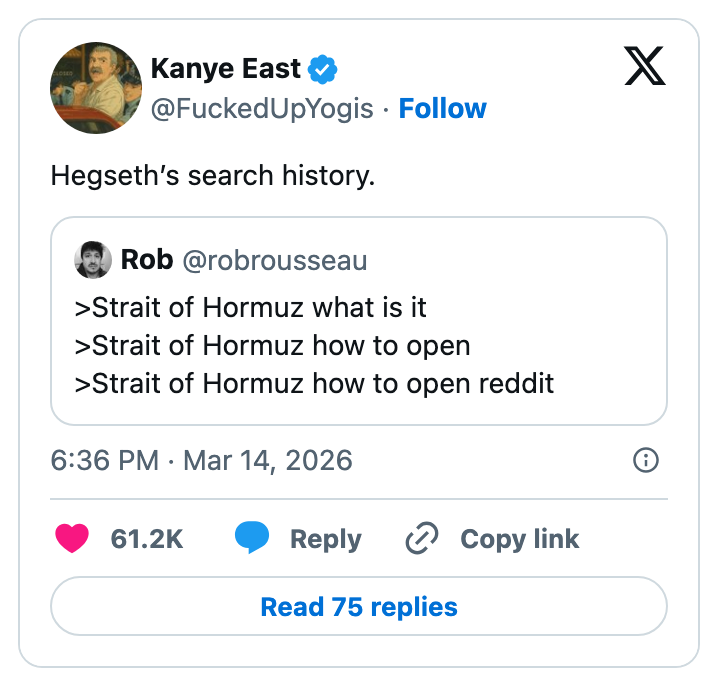Open the Read 75 replies button
The width and height of the screenshot is (722, 688).
click(359, 607)
